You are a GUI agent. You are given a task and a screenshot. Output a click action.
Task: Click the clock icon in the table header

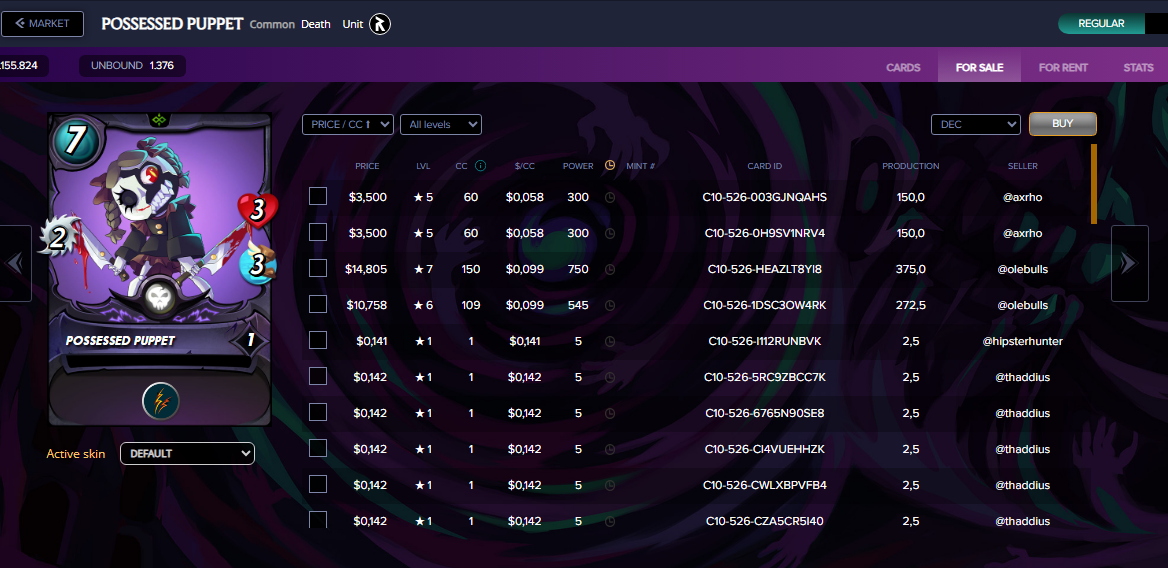610,166
